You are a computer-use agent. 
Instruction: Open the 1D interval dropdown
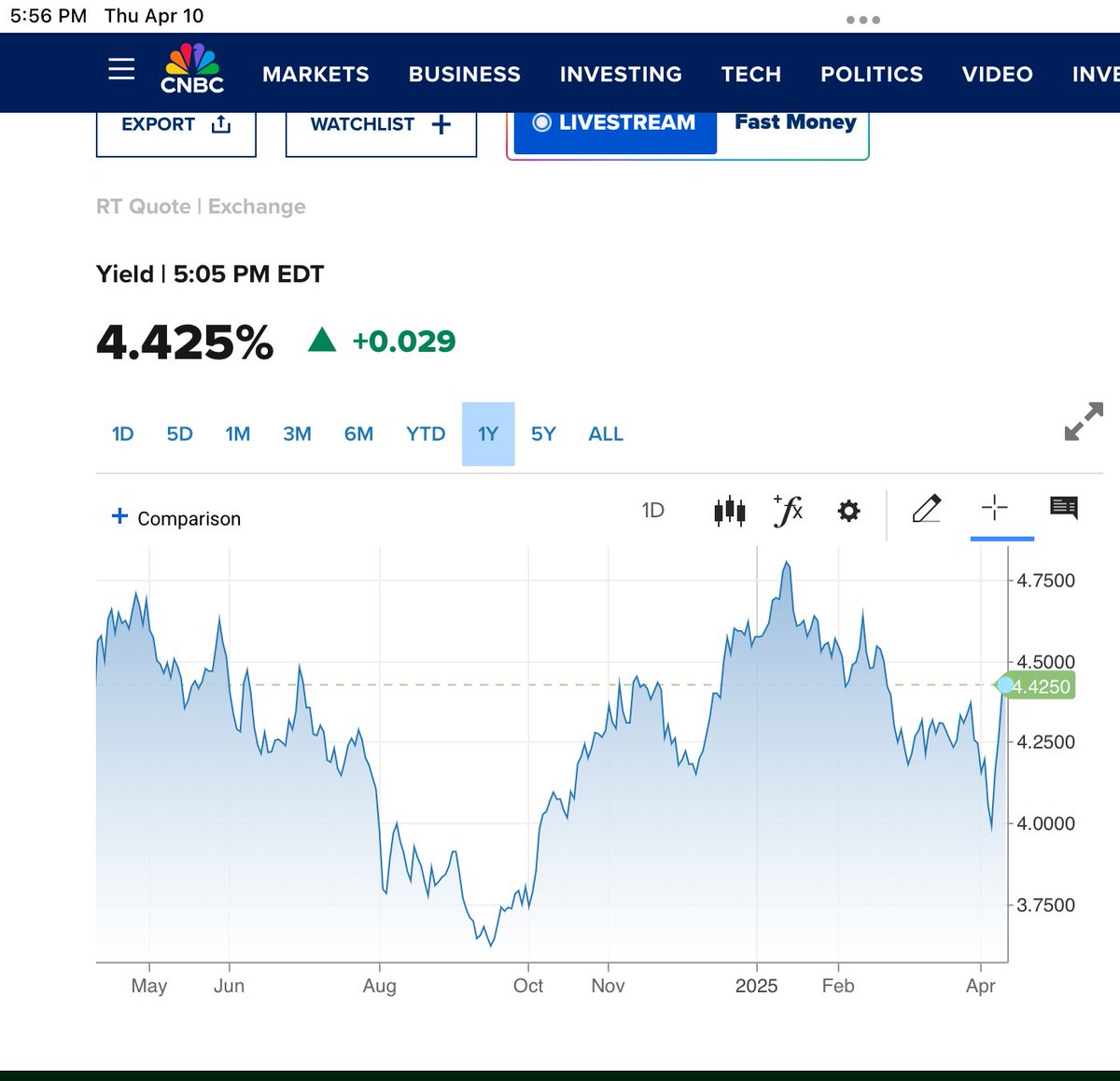point(652,511)
